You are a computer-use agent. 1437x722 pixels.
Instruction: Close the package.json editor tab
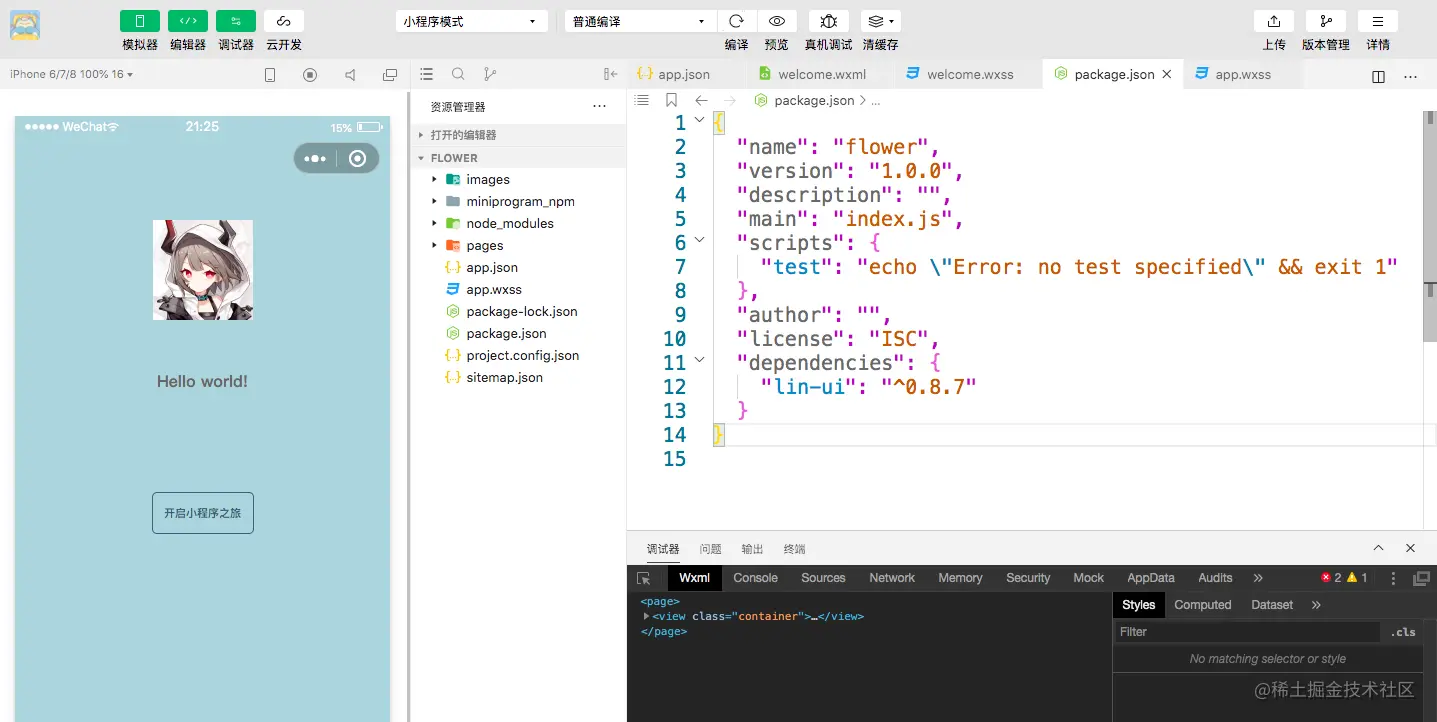pyautogui.click(x=1167, y=74)
